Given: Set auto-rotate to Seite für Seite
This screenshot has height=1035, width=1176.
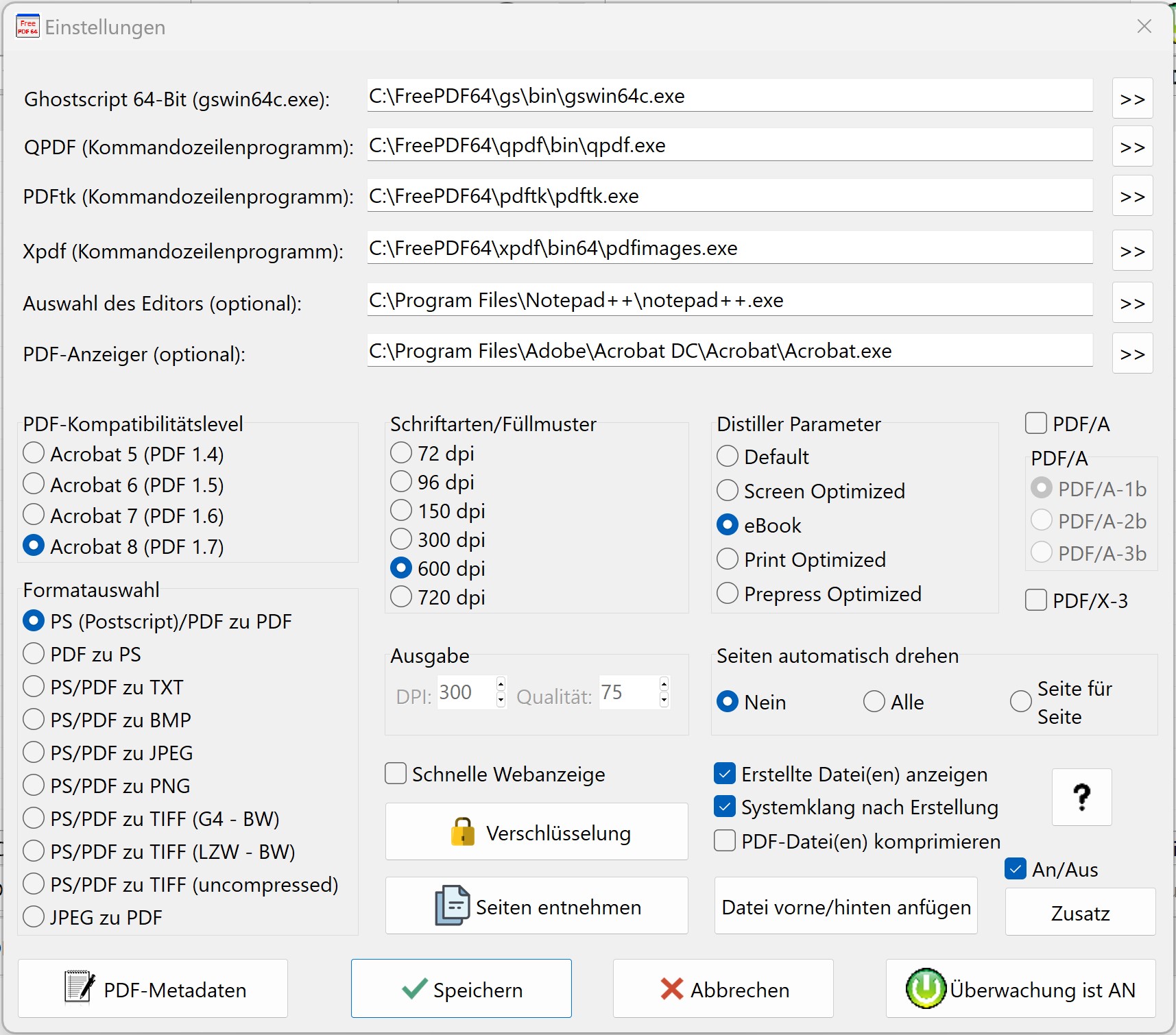Looking at the screenshot, I should [x=1061, y=702].
